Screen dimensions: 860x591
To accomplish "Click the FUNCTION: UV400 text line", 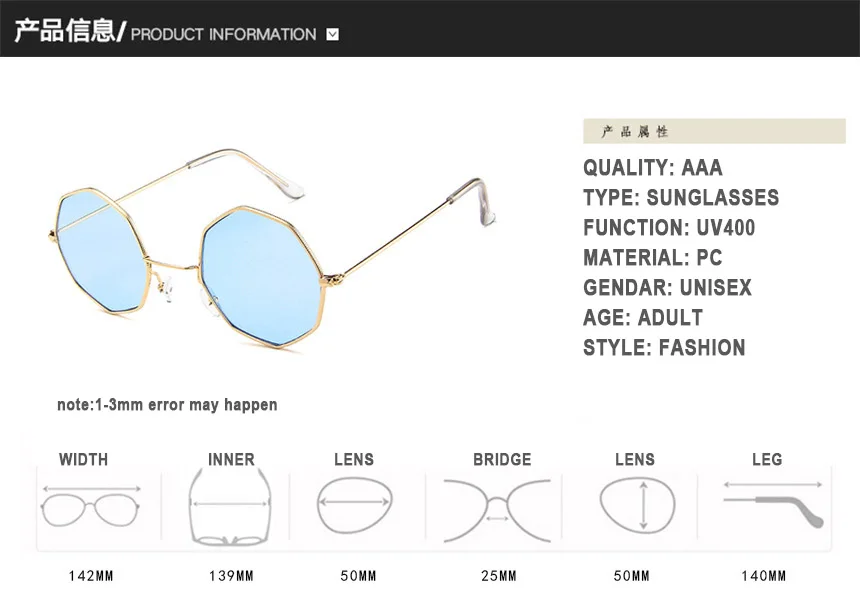I will (669, 228).
